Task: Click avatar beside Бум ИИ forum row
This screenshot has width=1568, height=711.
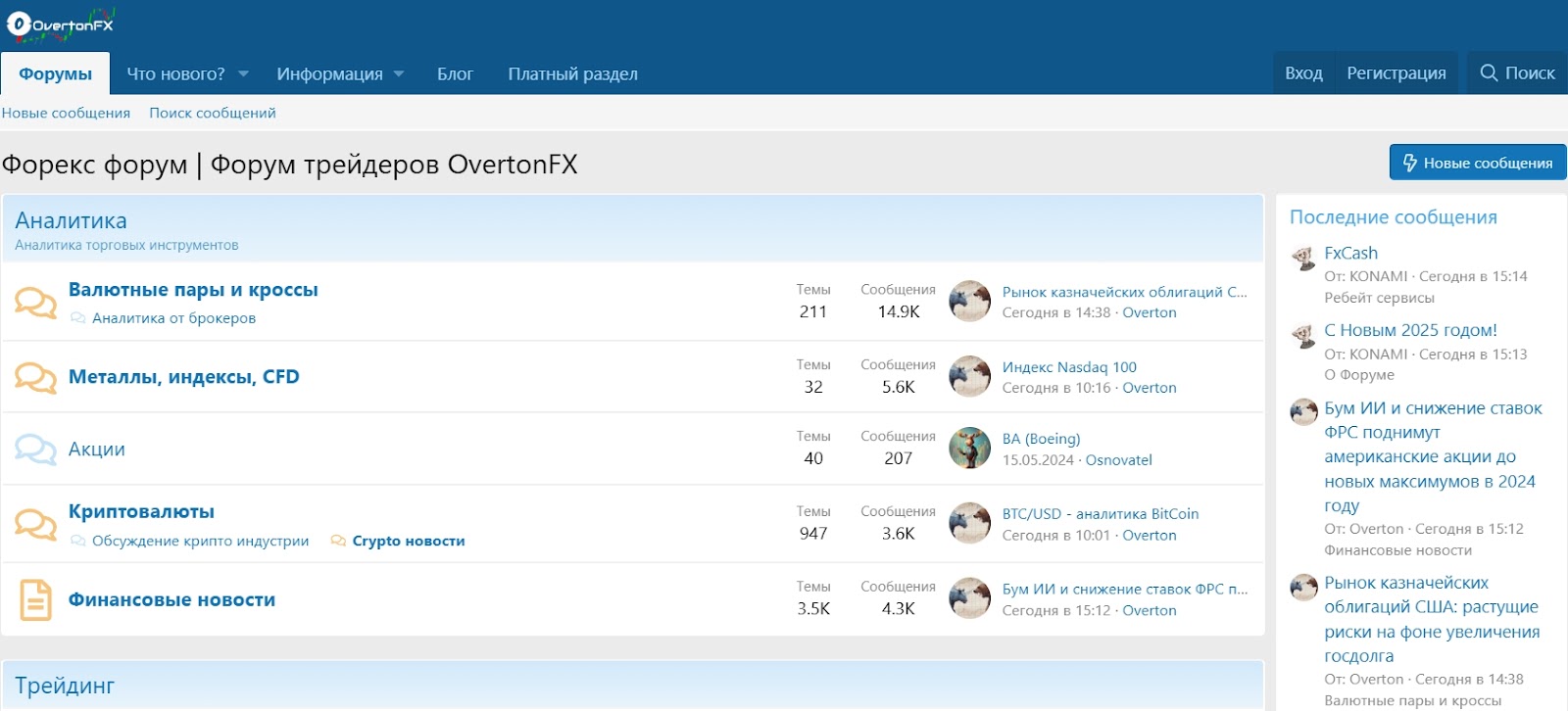Action: point(970,598)
